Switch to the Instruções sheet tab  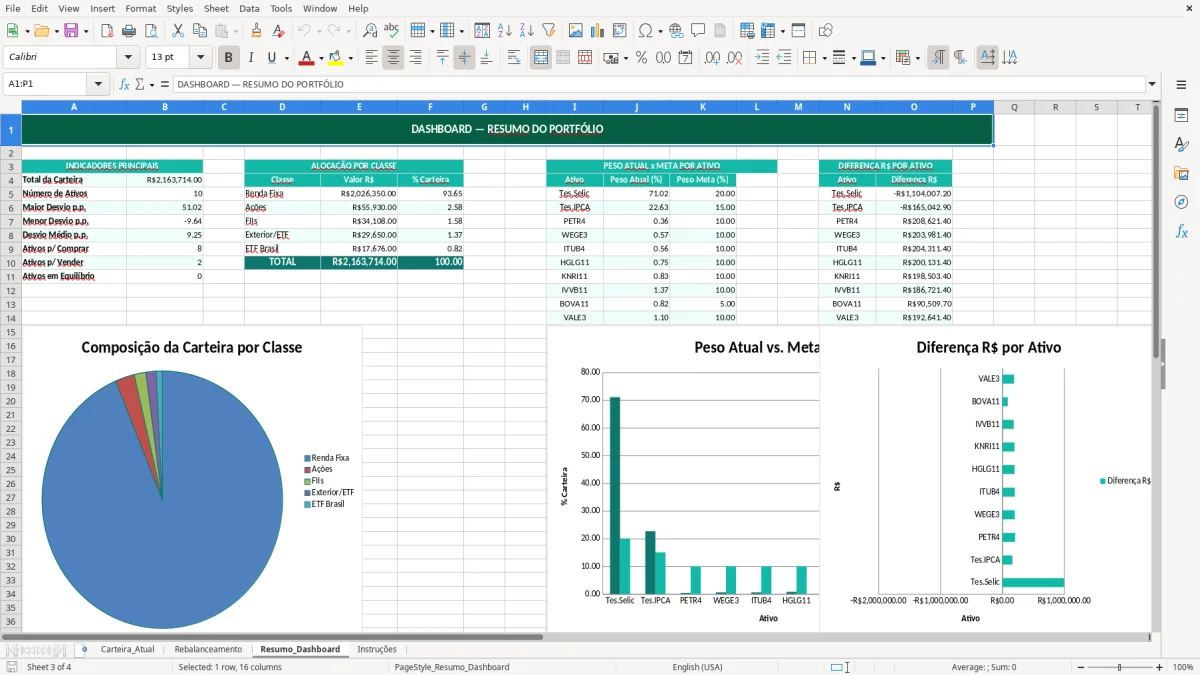tap(377, 649)
